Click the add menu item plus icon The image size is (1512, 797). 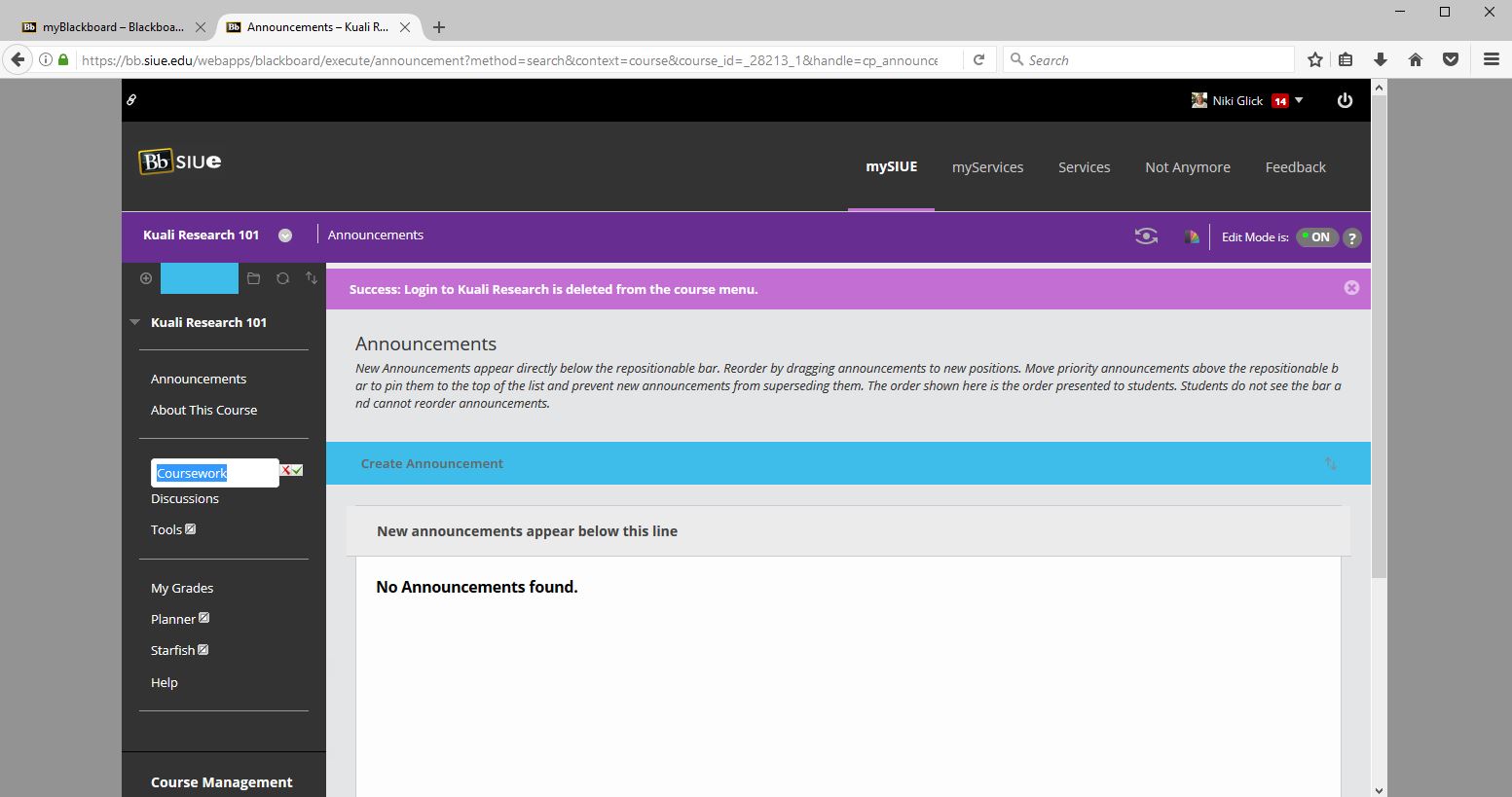(x=146, y=278)
